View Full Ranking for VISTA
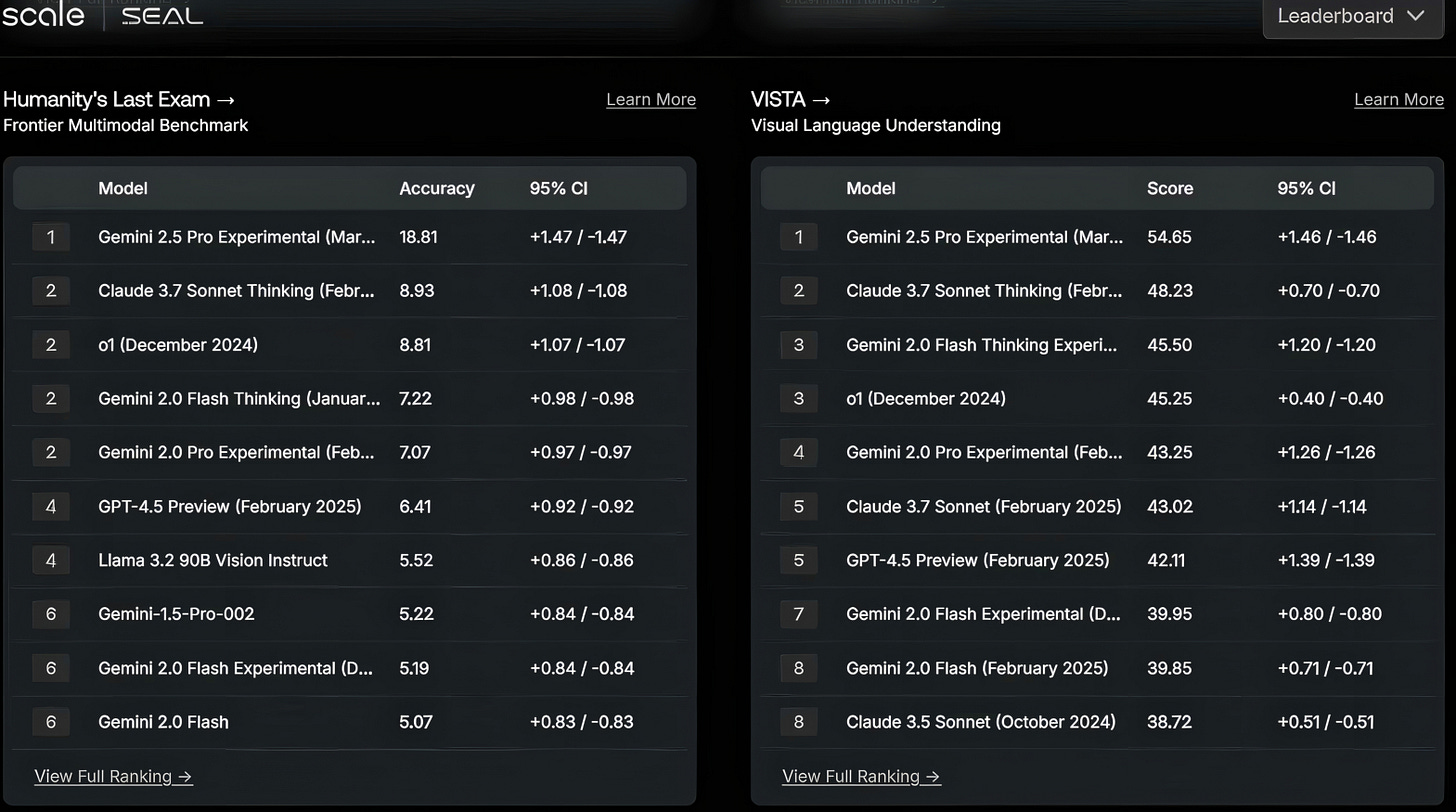Screen dimensions: 1456x812 pos(861,776)
